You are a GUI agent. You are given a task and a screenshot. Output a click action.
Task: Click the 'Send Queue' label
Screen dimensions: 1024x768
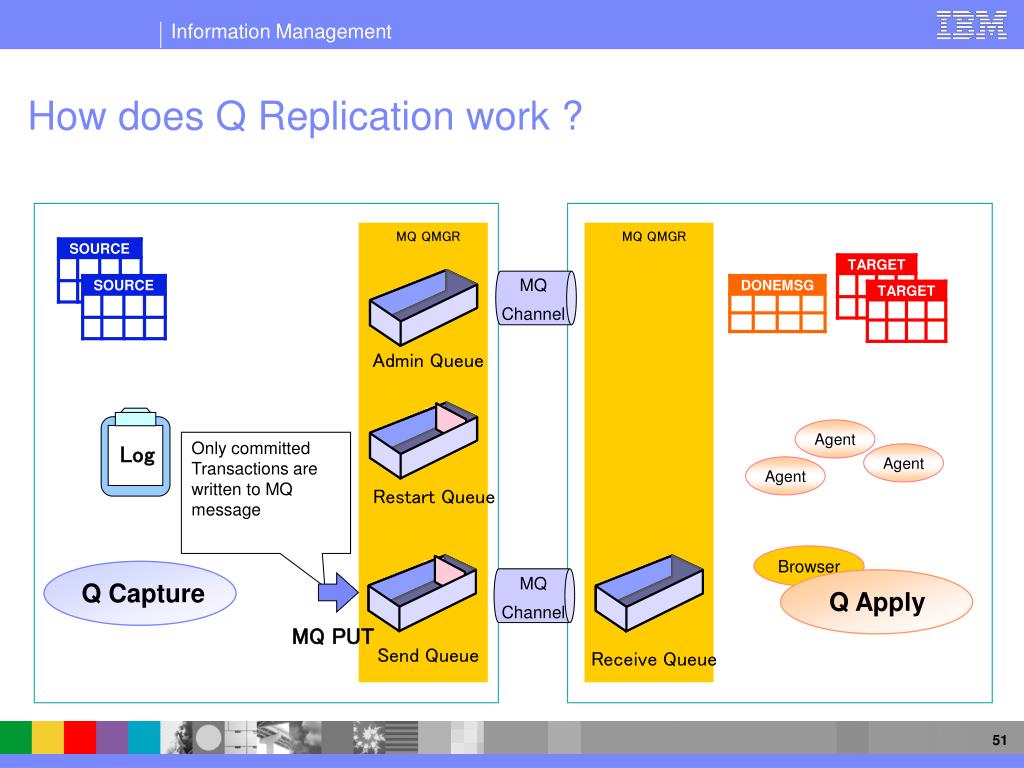428,656
